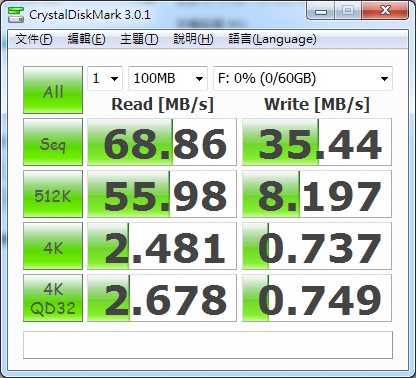Open the 主題(T) menu
Screen dimensions: 417x378
pyautogui.click(x=139, y=39)
